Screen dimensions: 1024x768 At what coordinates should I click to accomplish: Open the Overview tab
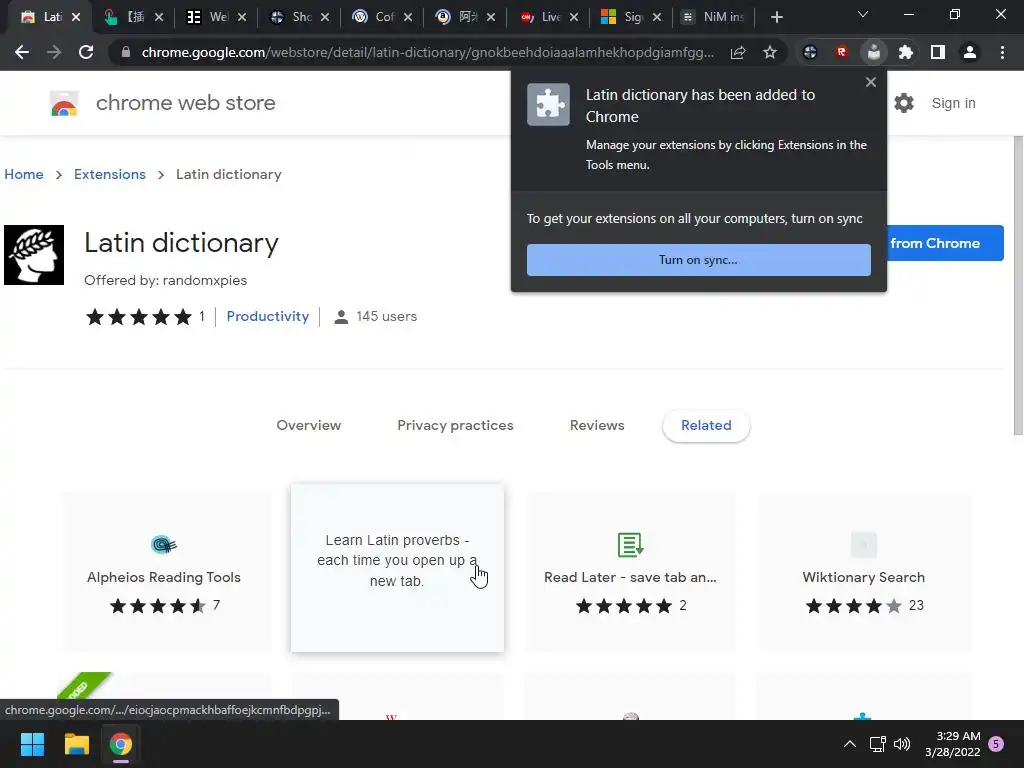tap(308, 425)
